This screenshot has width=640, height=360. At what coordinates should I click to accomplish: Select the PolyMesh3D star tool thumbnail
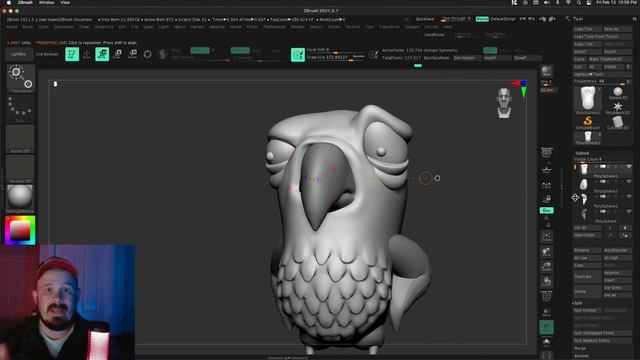coord(618,108)
